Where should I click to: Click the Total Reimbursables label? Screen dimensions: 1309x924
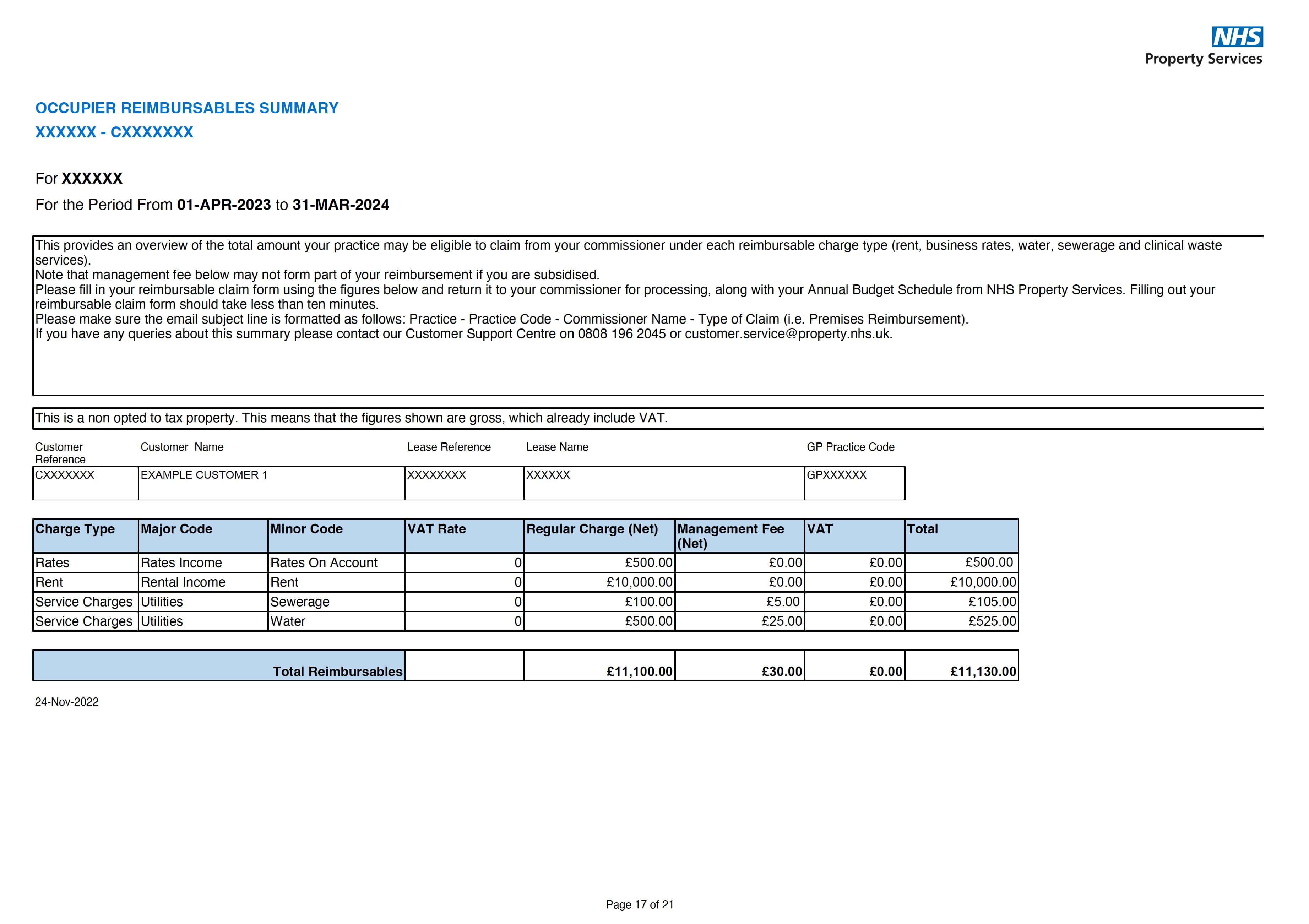click(x=337, y=672)
